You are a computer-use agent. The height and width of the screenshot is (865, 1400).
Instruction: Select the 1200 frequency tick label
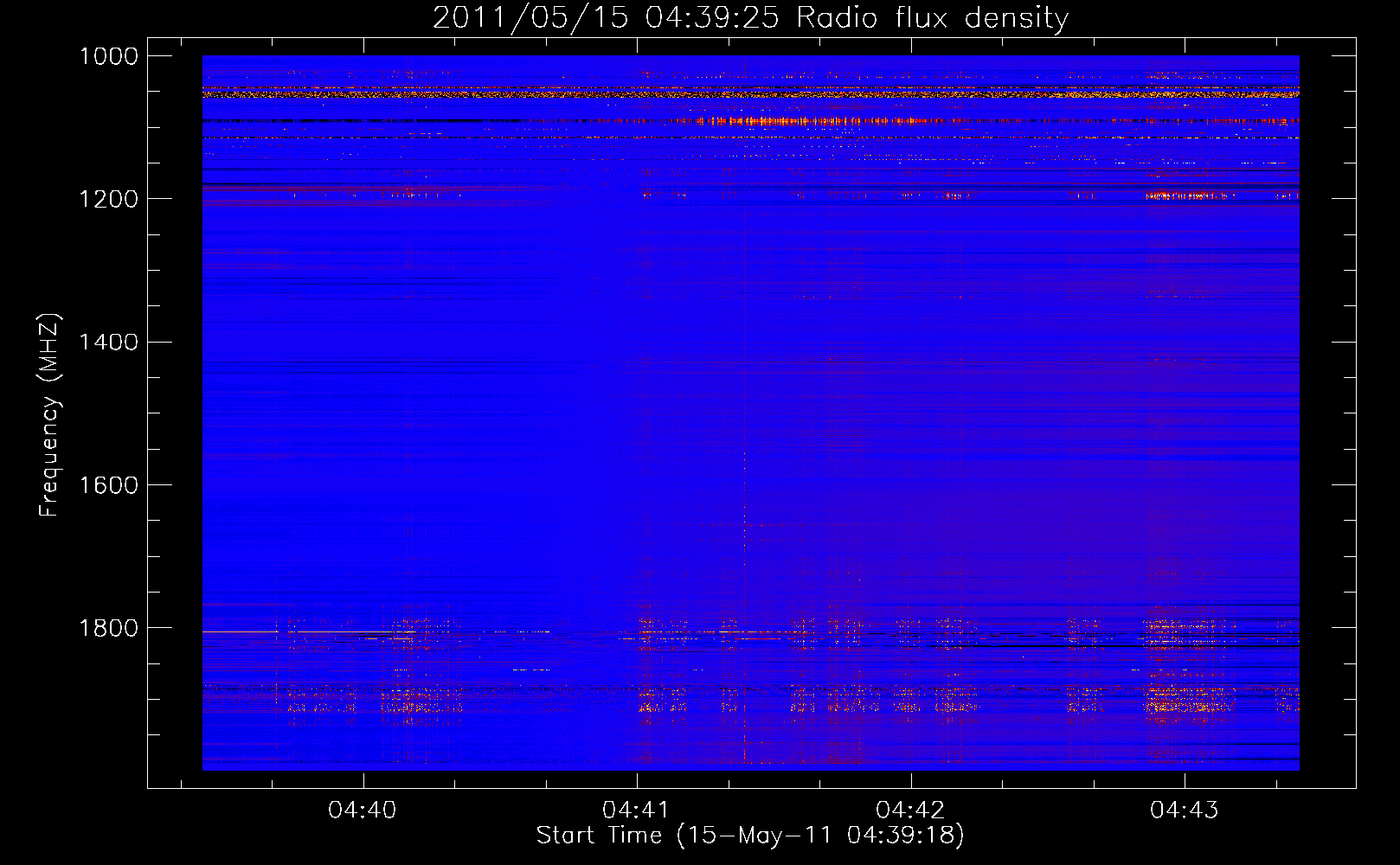click(109, 199)
